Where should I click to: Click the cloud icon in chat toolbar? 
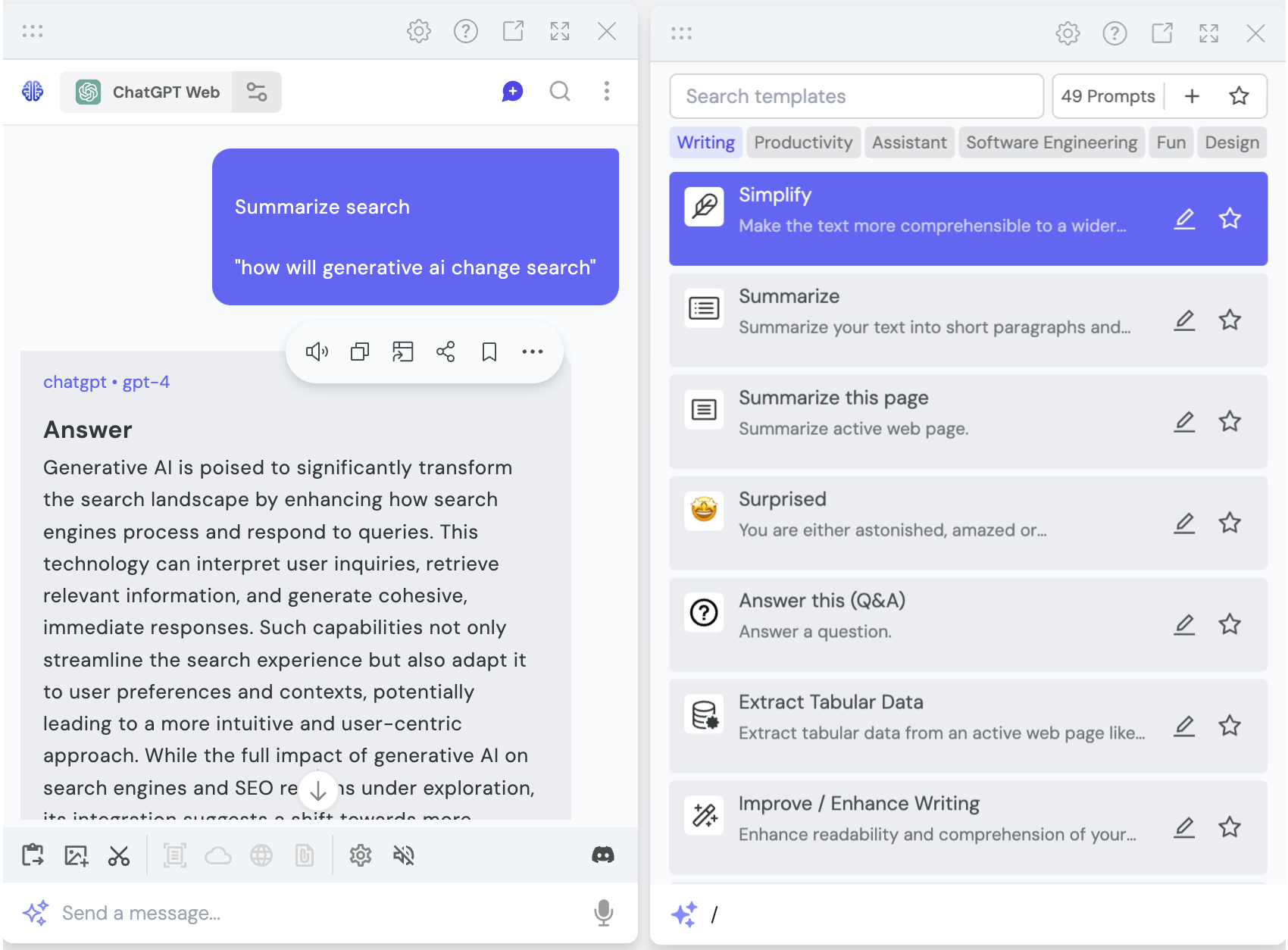coord(218,855)
